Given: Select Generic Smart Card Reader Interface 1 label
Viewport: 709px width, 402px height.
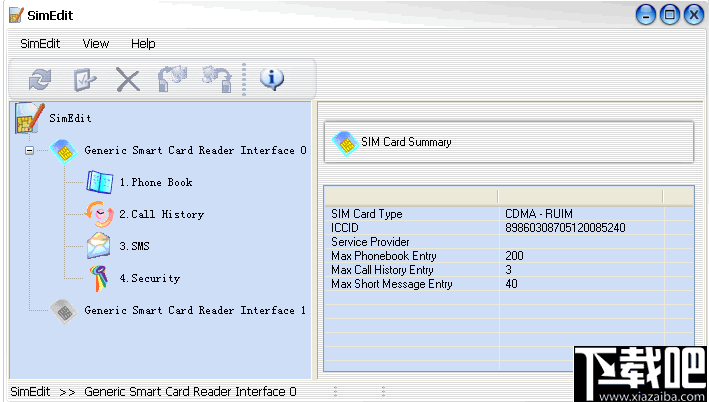Looking at the screenshot, I should [x=195, y=310].
